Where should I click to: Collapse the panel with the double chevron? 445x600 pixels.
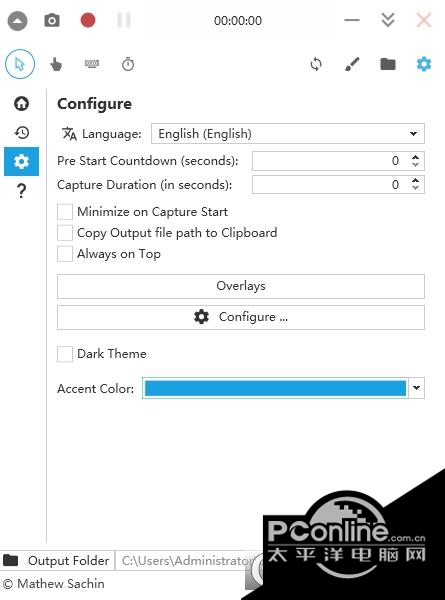click(x=388, y=20)
